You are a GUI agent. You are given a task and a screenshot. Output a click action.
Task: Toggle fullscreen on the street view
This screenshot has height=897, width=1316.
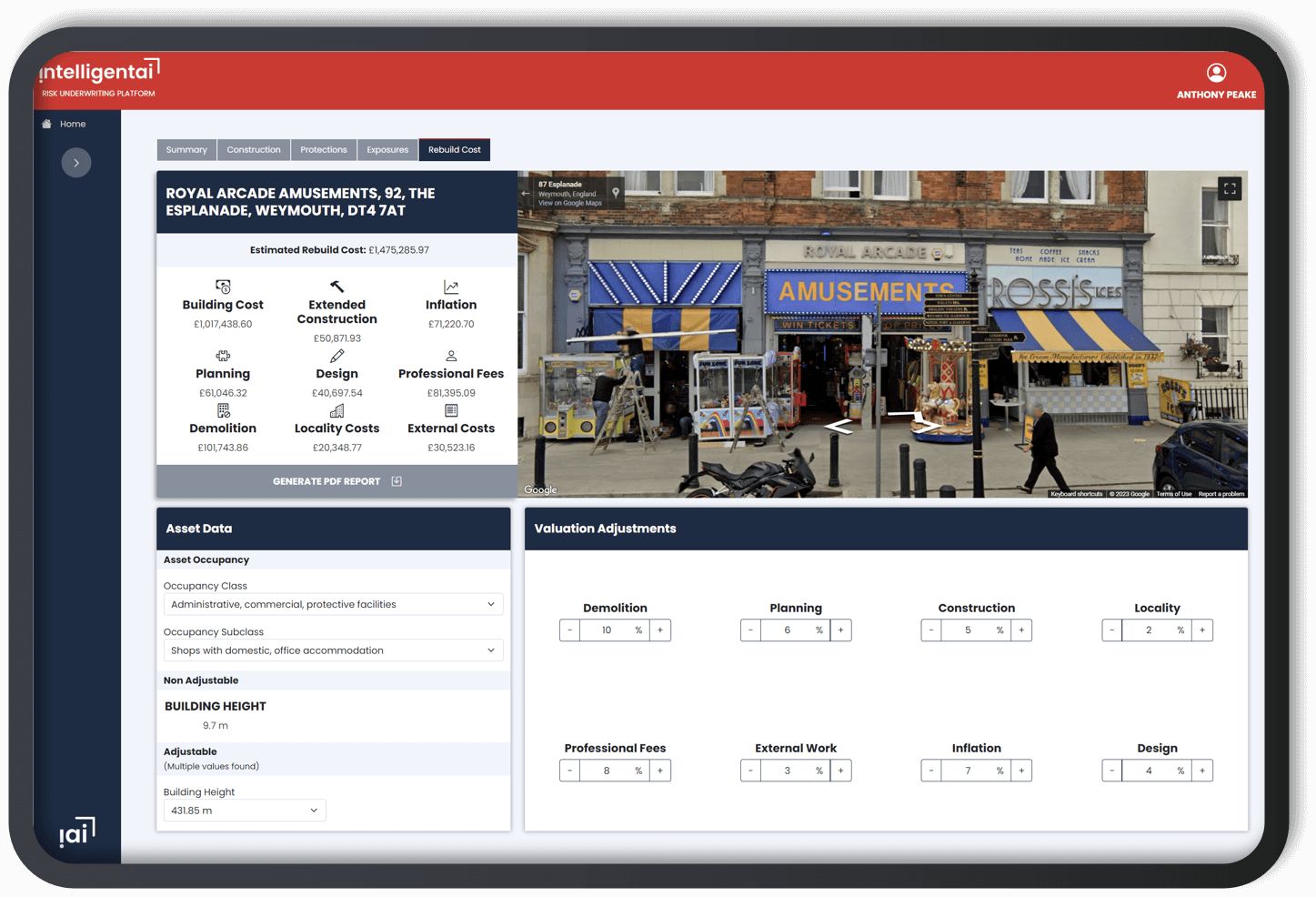1230,188
